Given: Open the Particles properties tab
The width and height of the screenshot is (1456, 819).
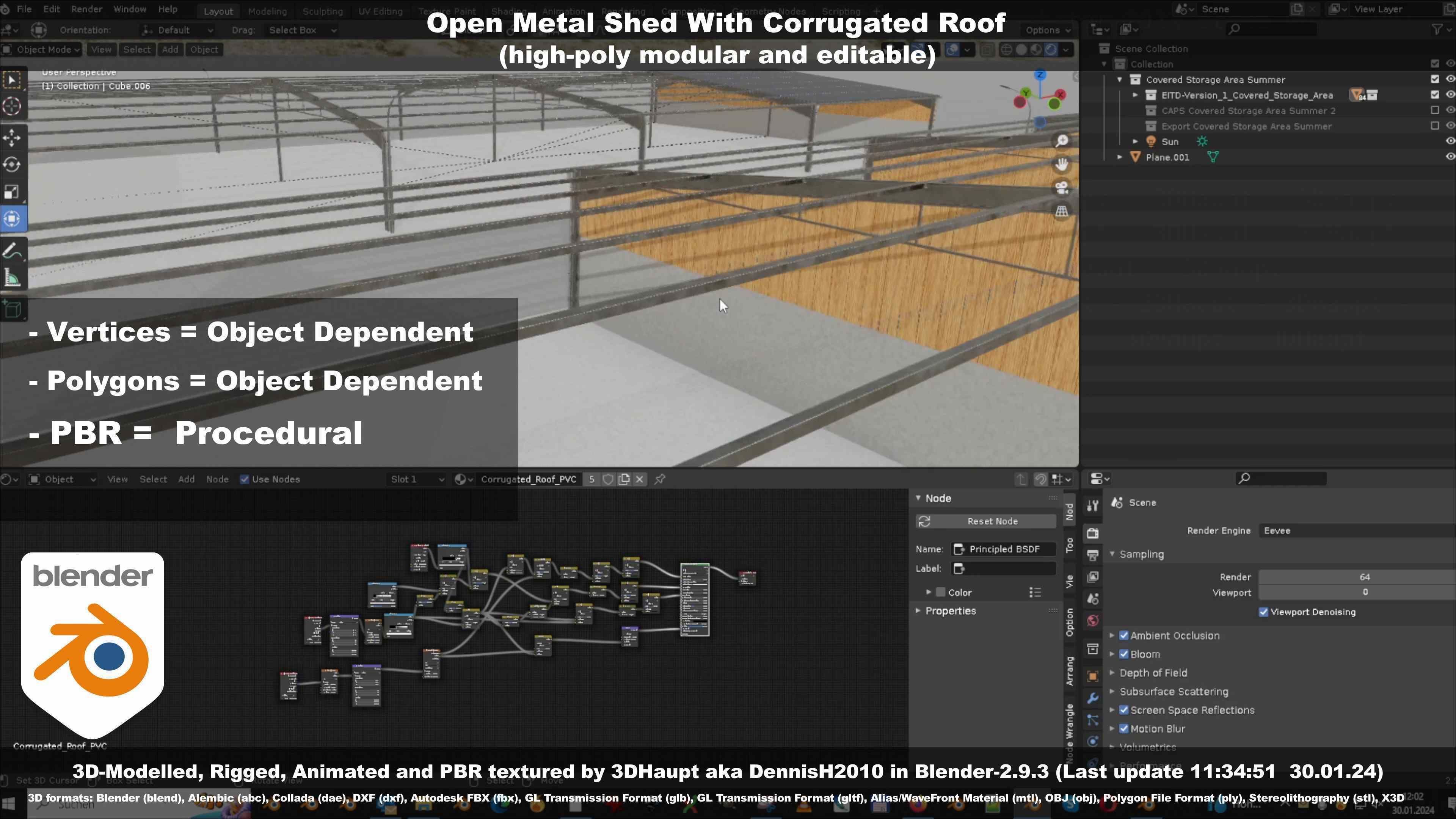Looking at the screenshot, I should pos(1092,720).
